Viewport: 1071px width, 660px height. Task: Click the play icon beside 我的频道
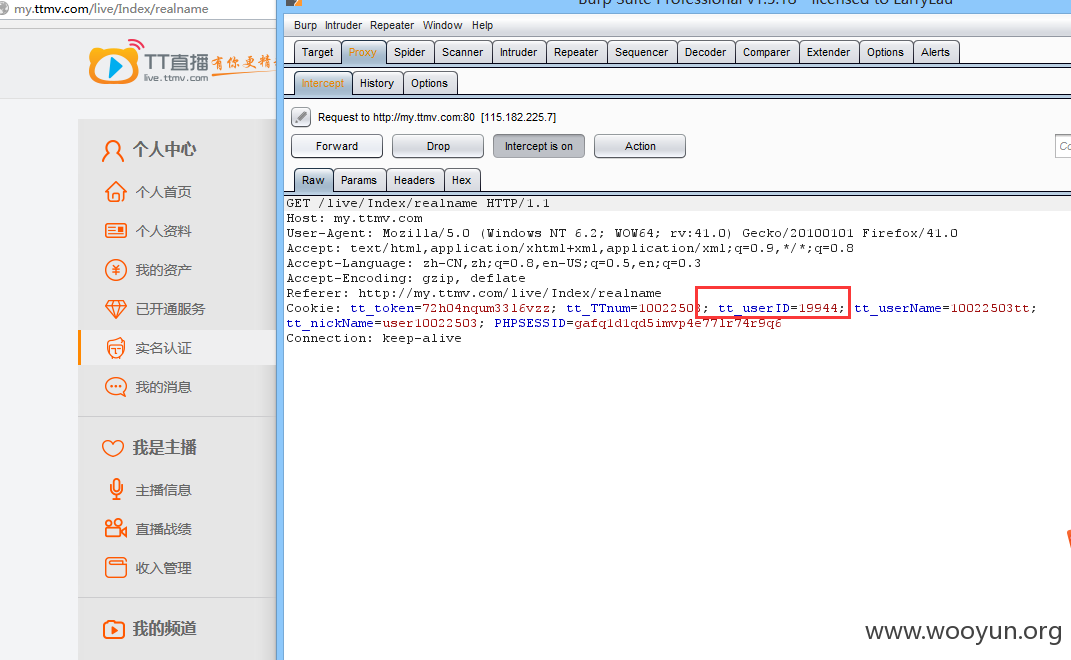point(113,629)
